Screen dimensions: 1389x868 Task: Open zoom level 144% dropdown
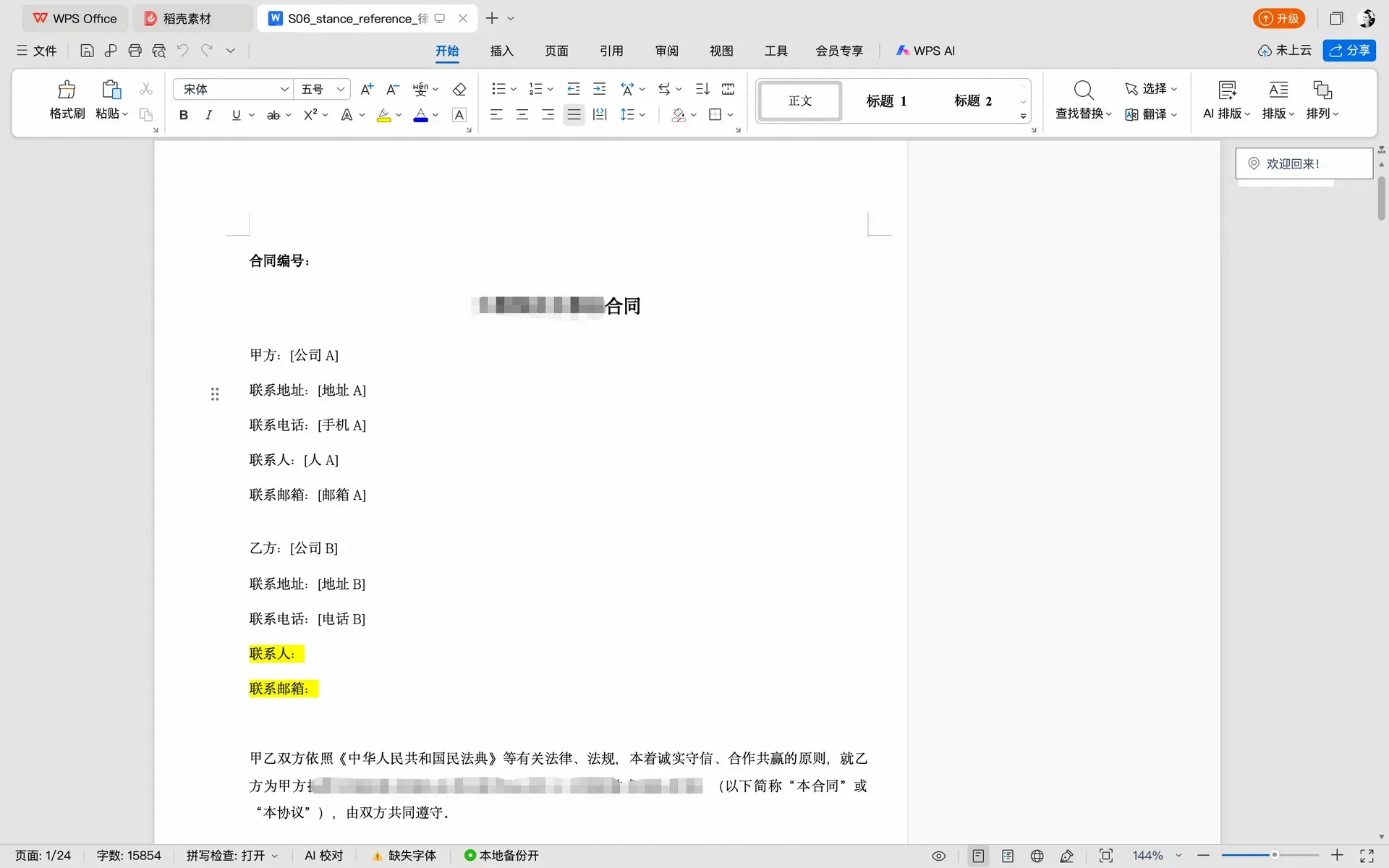click(1178, 856)
